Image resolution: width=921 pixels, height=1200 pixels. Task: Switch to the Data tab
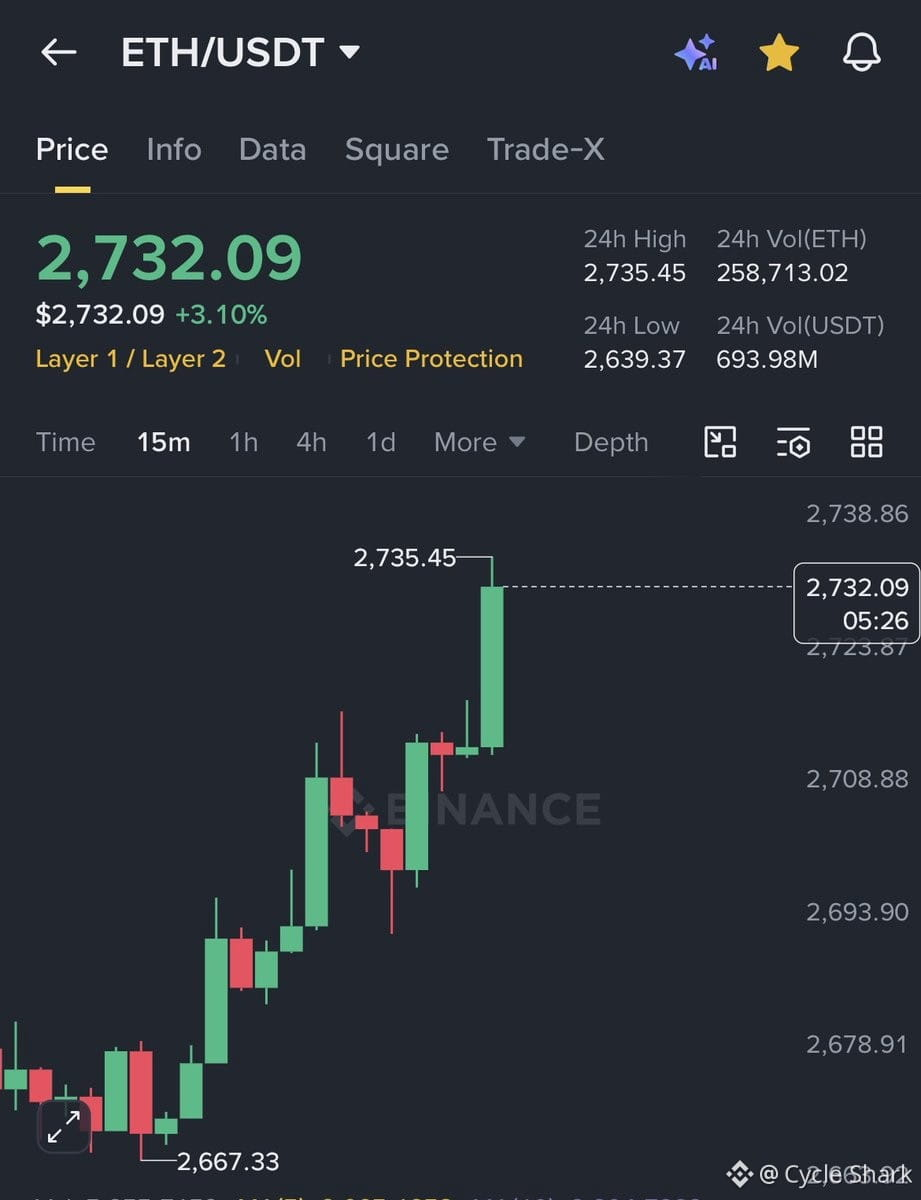tap(272, 150)
